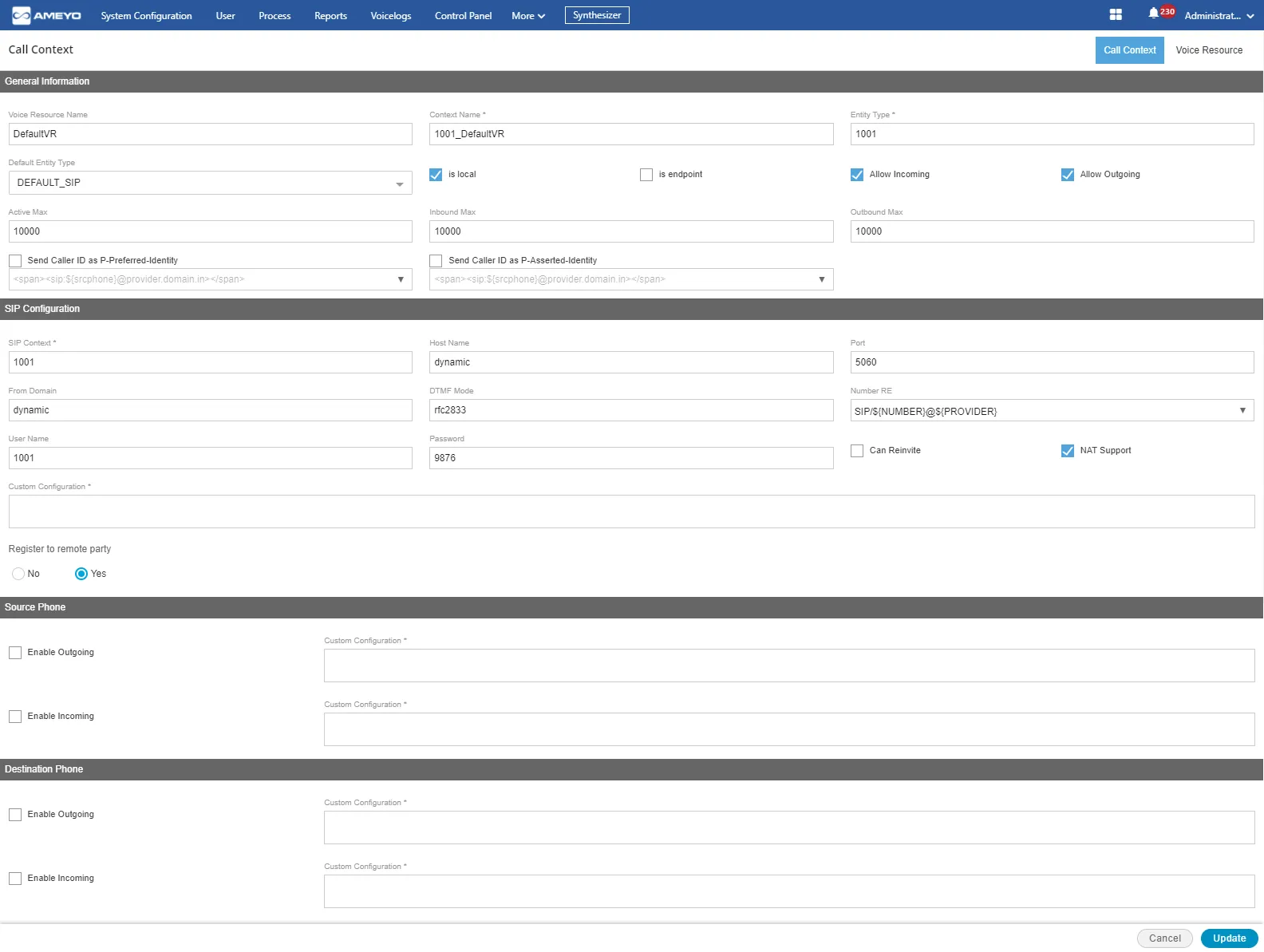Viewport: 1264px width, 952px height.
Task: Check the Can Reinvite checkbox
Action: point(857,451)
